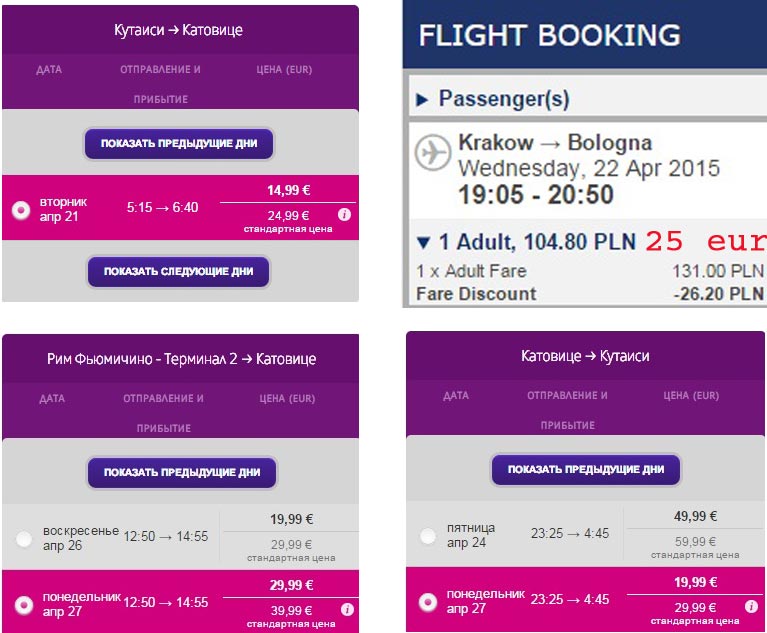767x633 pixels.
Task: Click the 19,99 € price for Sunday Rome flight
Action: 291,519
